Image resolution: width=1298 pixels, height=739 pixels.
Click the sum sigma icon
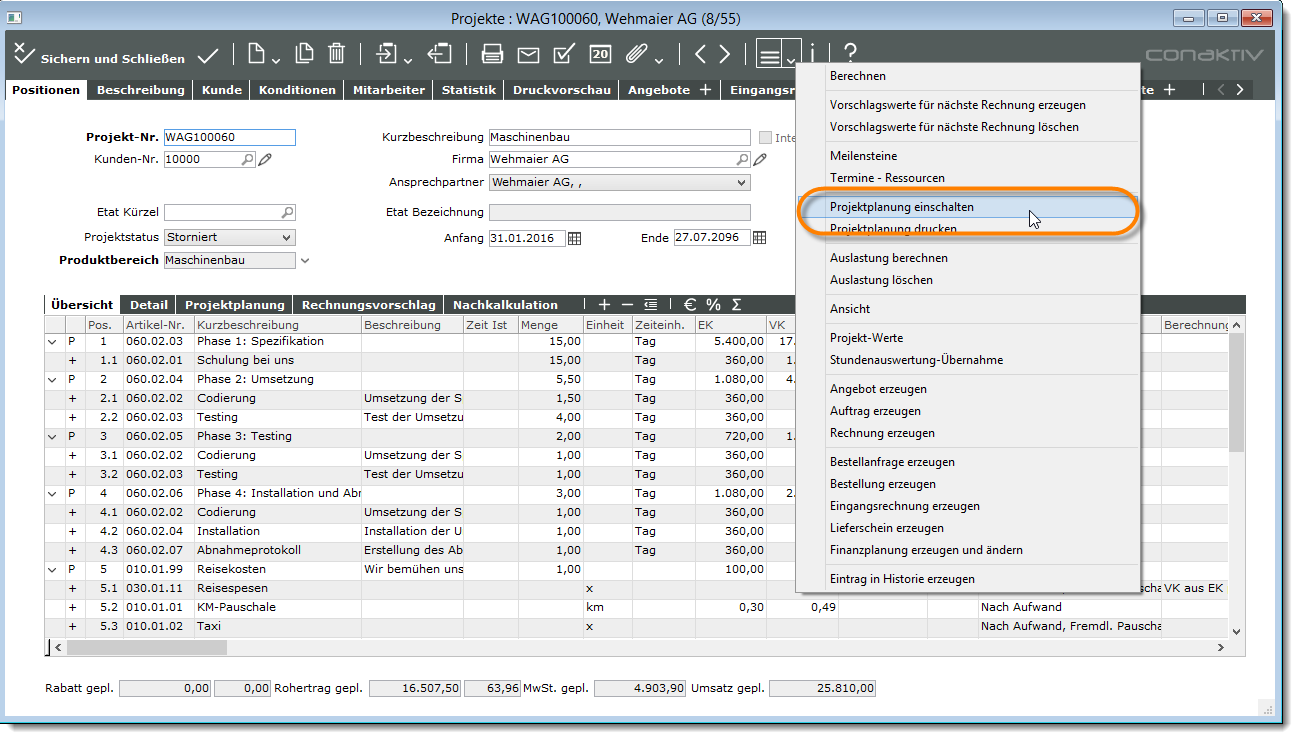tap(737, 304)
